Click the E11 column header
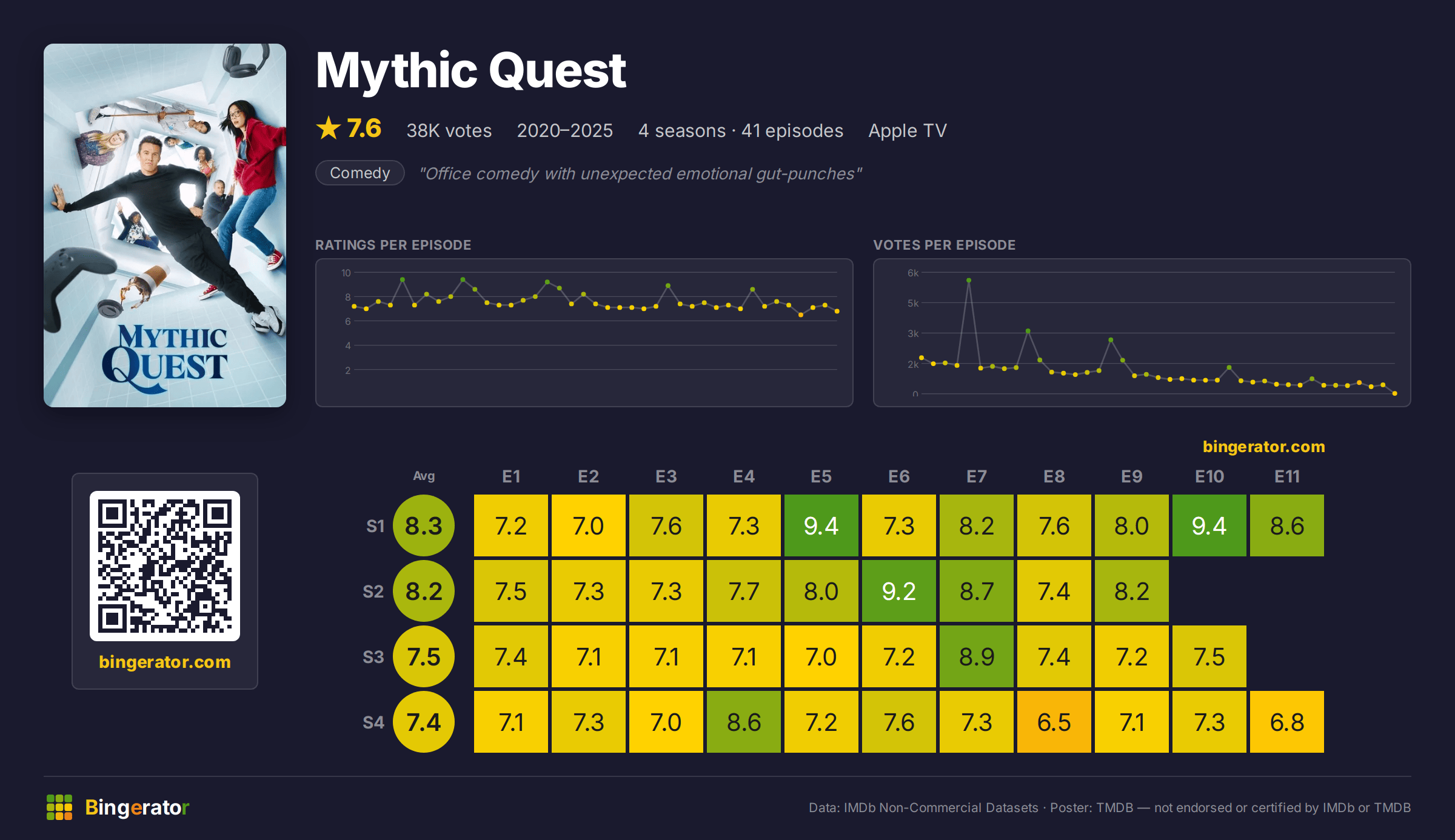This screenshot has height=840, width=1455. coord(1287,476)
